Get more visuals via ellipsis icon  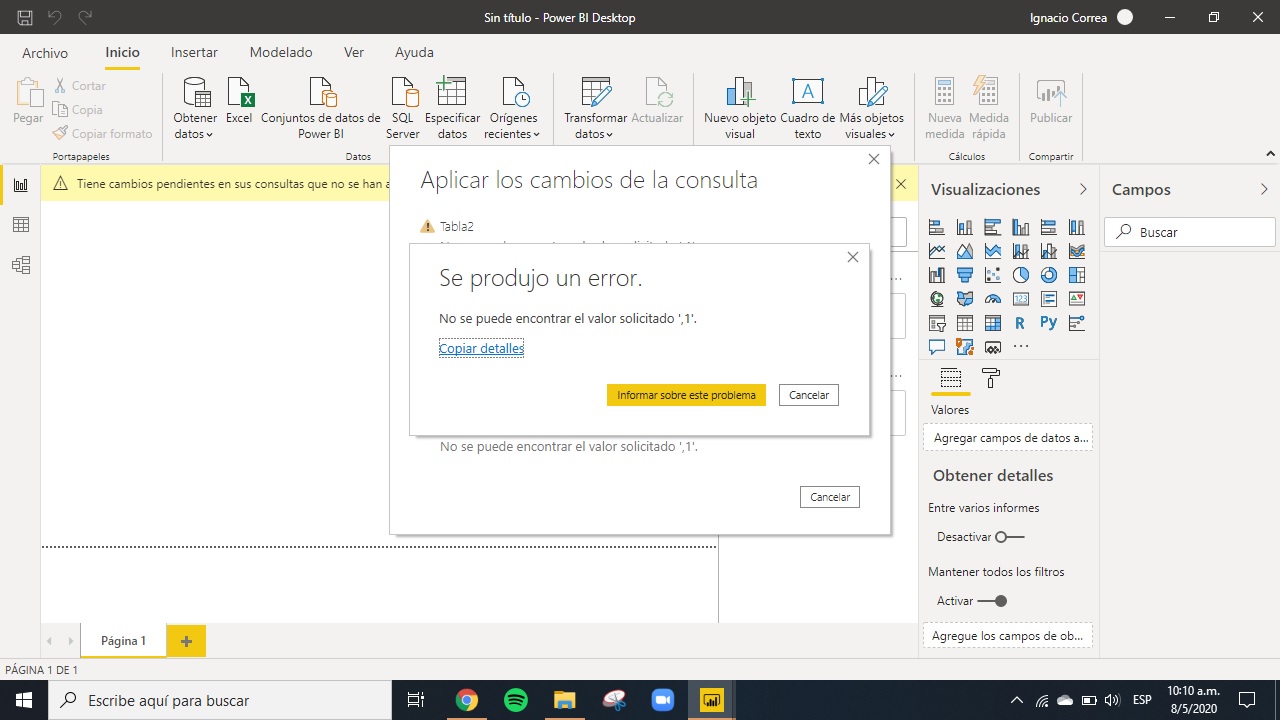[1021, 347]
